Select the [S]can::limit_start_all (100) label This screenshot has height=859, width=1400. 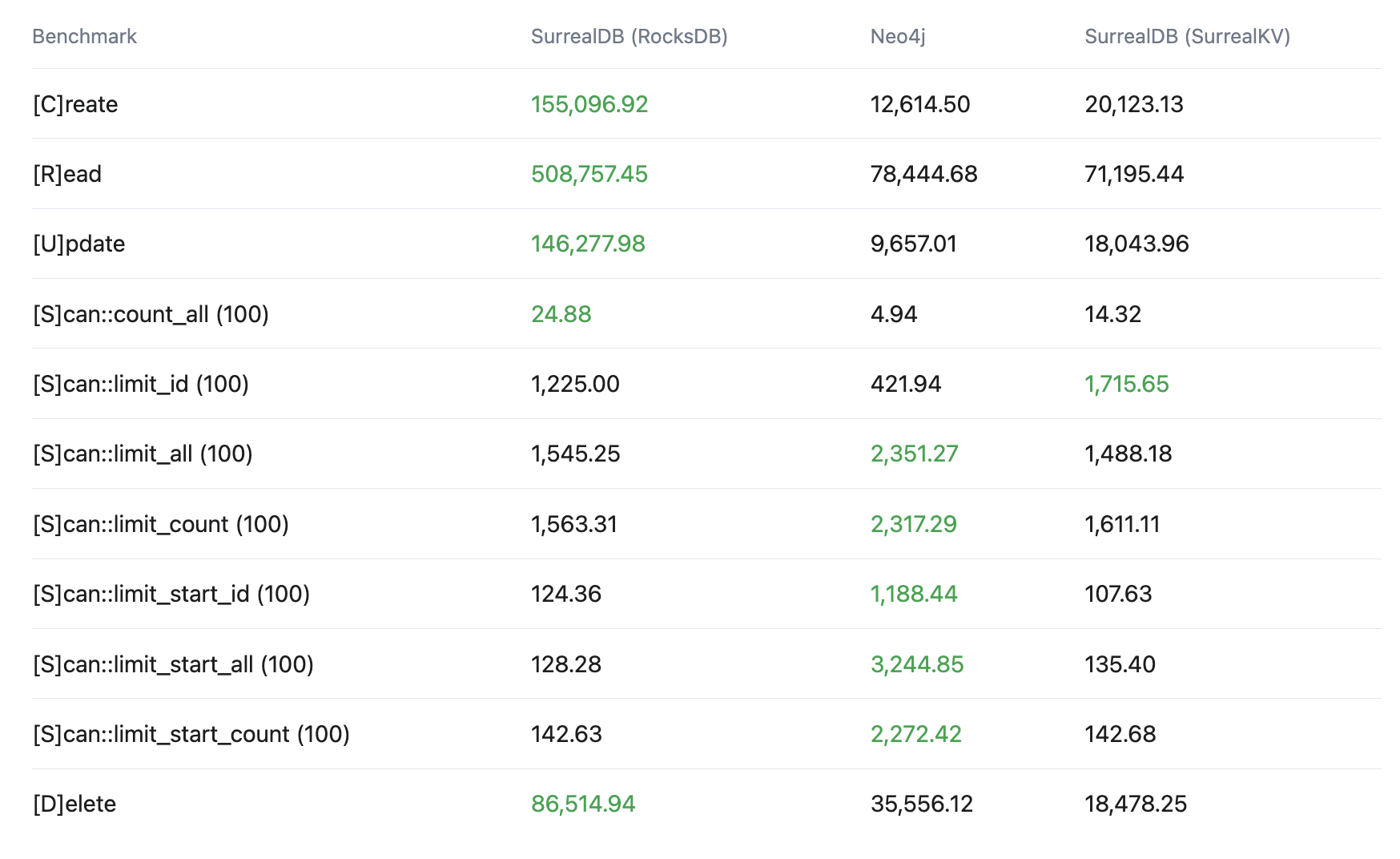click(173, 664)
